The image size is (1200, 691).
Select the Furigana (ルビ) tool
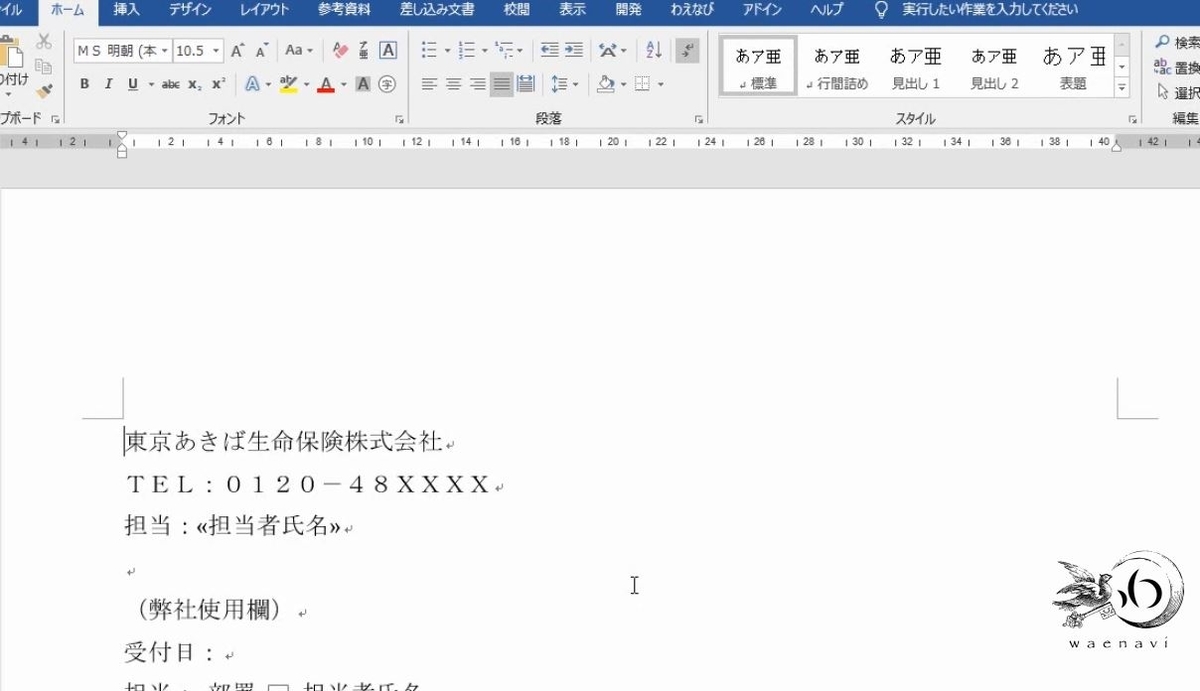point(362,50)
